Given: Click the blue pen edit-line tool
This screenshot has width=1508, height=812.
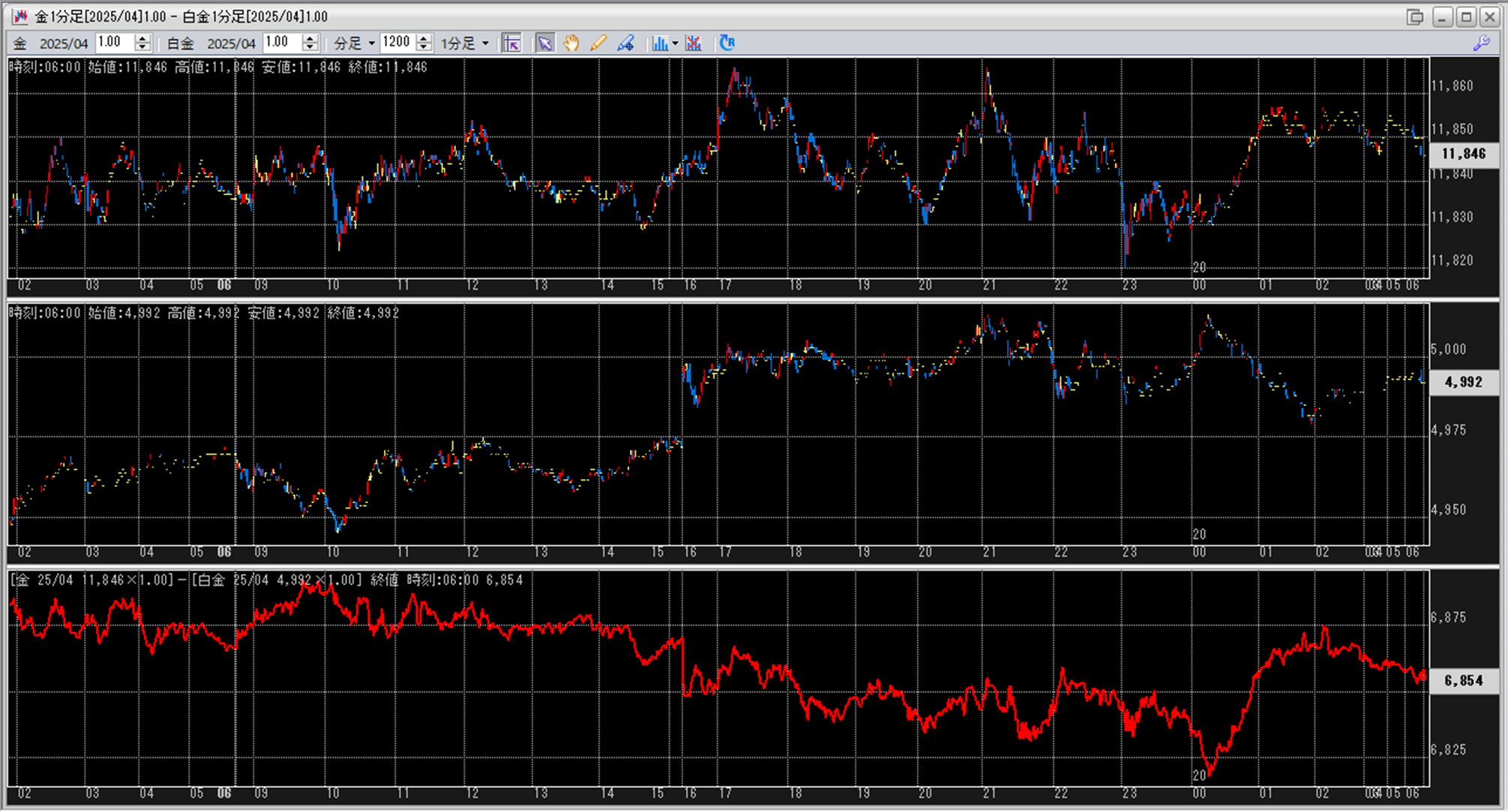Looking at the screenshot, I should pyautogui.click(x=625, y=43).
